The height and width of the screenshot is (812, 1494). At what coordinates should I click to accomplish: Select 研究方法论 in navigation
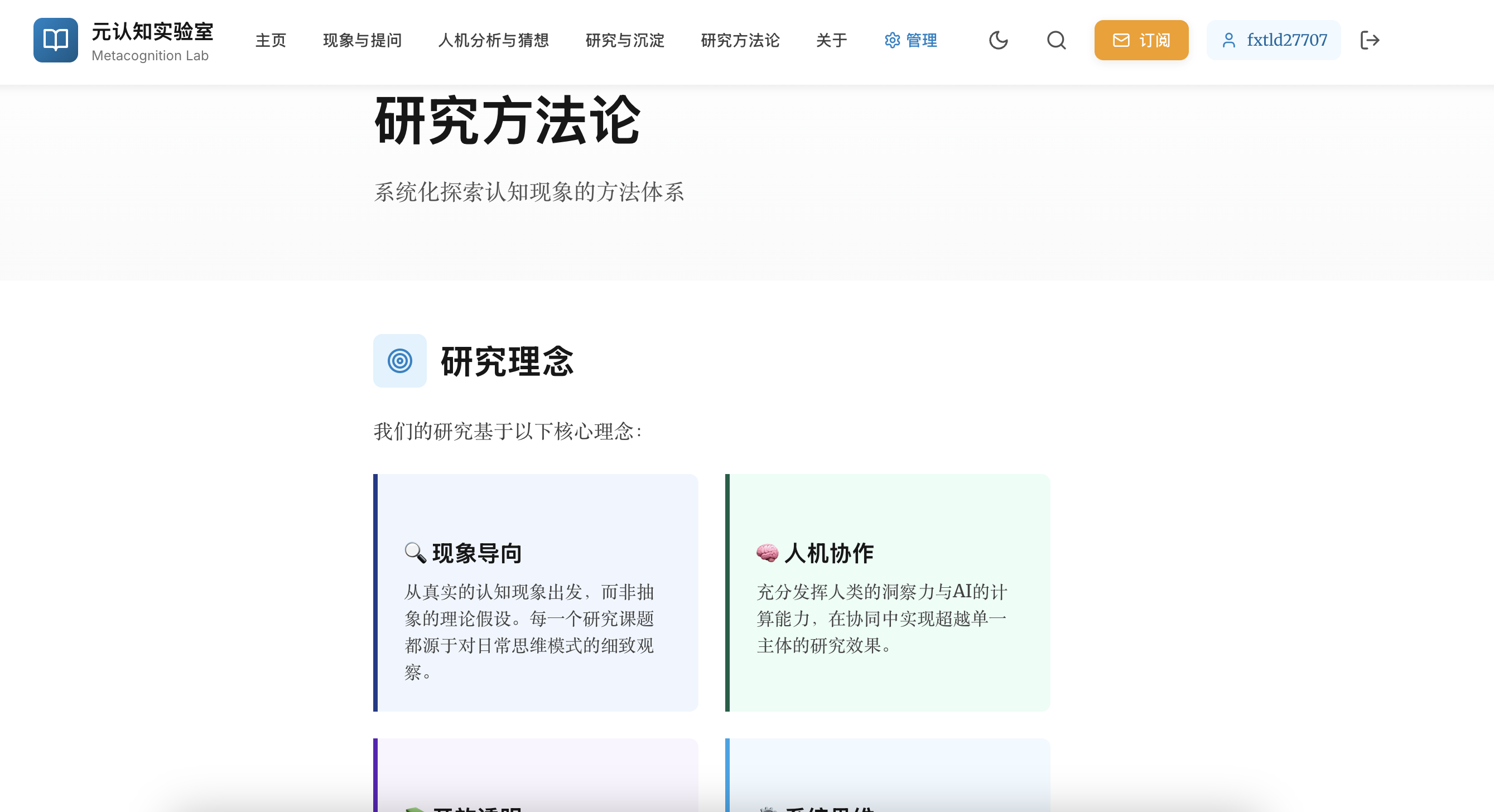[740, 40]
